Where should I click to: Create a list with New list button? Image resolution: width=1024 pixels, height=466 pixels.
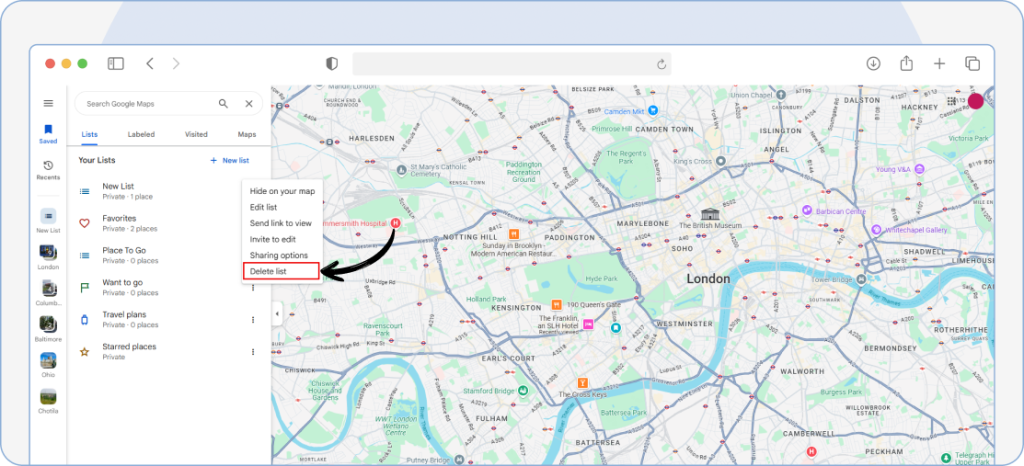tap(229, 161)
